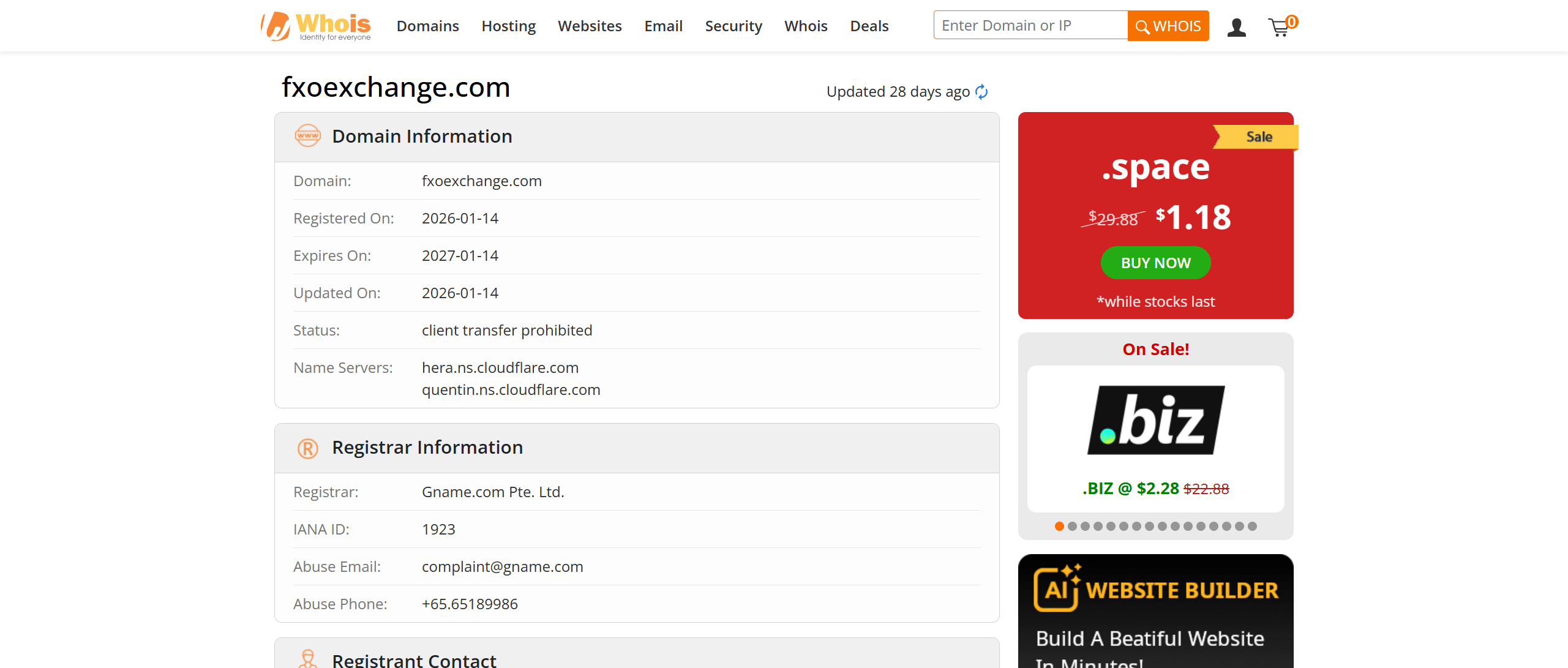Click abuse phone +65.65189986
The width and height of the screenshot is (1568, 668).
pyautogui.click(x=470, y=604)
